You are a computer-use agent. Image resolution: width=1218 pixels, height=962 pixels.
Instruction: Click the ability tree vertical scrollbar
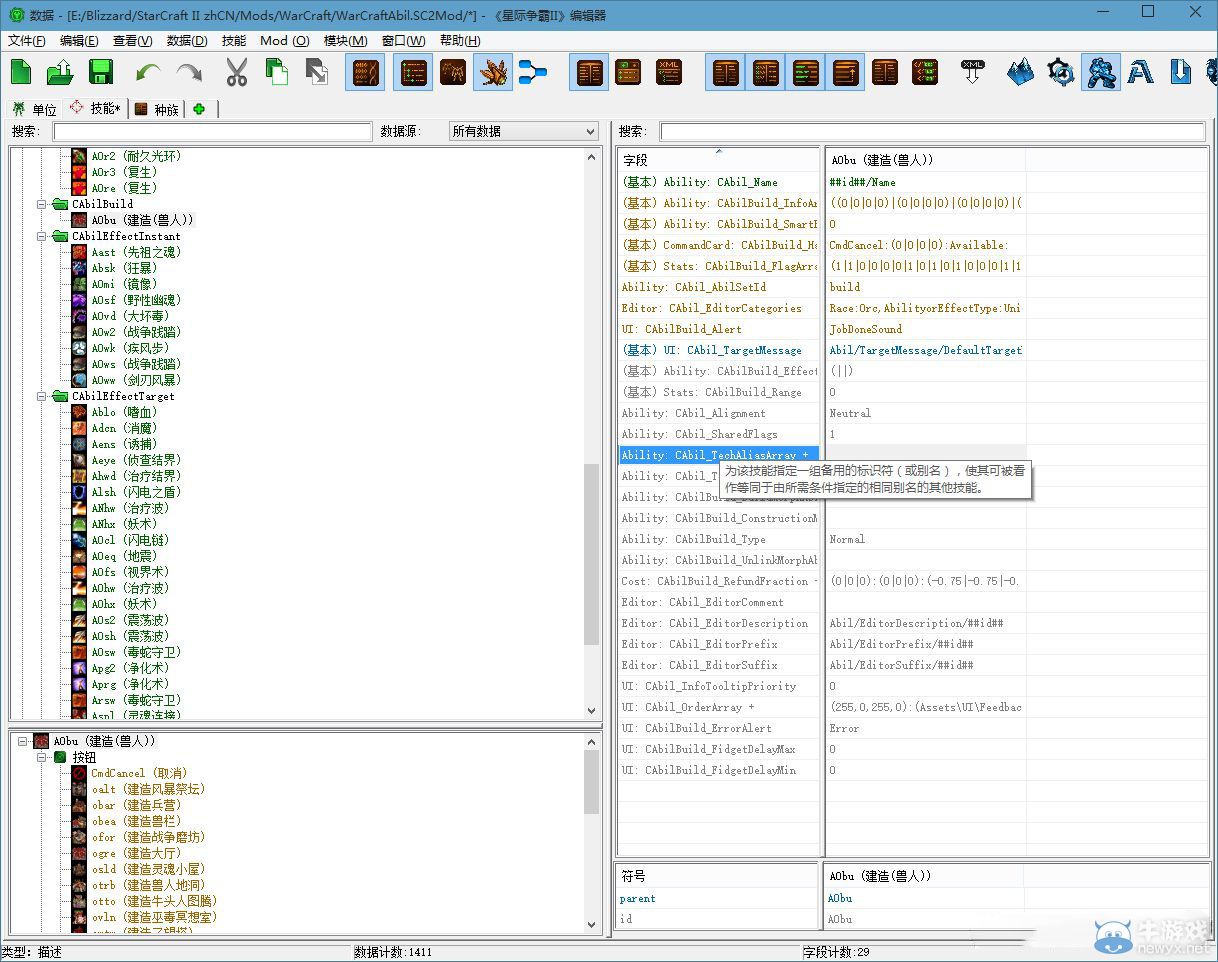coord(591,432)
